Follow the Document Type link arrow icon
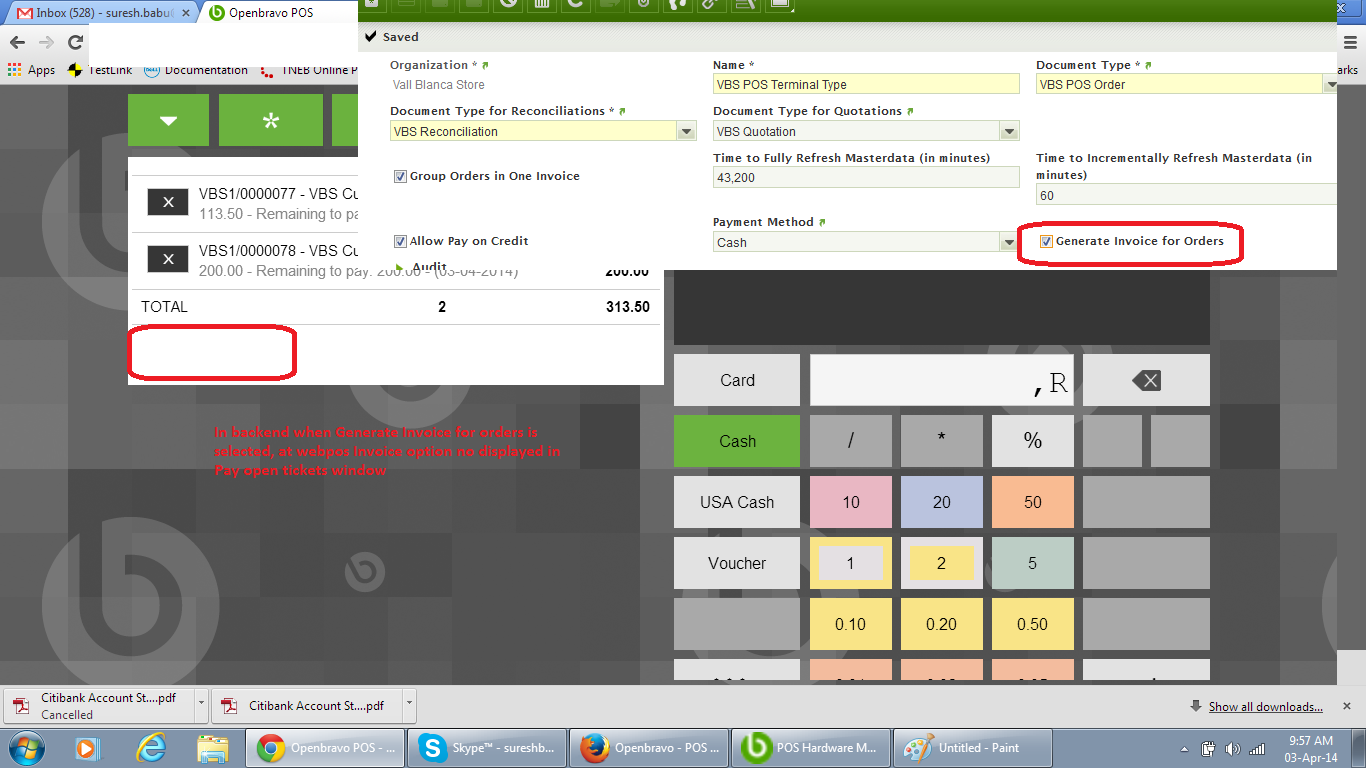The width and height of the screenshot is (1366, 768). pos(1148,65)
